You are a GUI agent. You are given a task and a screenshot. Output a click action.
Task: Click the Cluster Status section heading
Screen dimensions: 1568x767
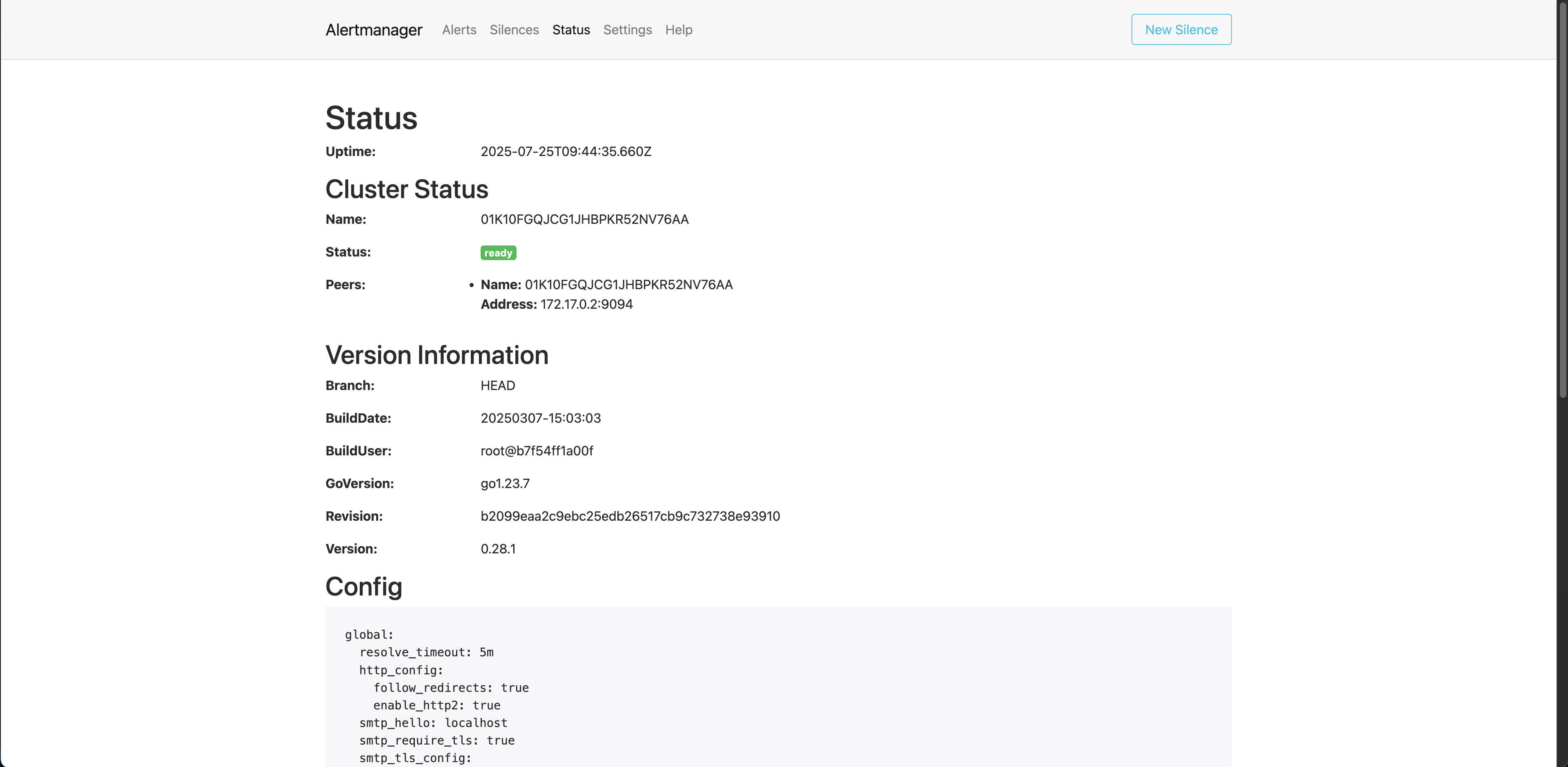click(x=407, y=189)
